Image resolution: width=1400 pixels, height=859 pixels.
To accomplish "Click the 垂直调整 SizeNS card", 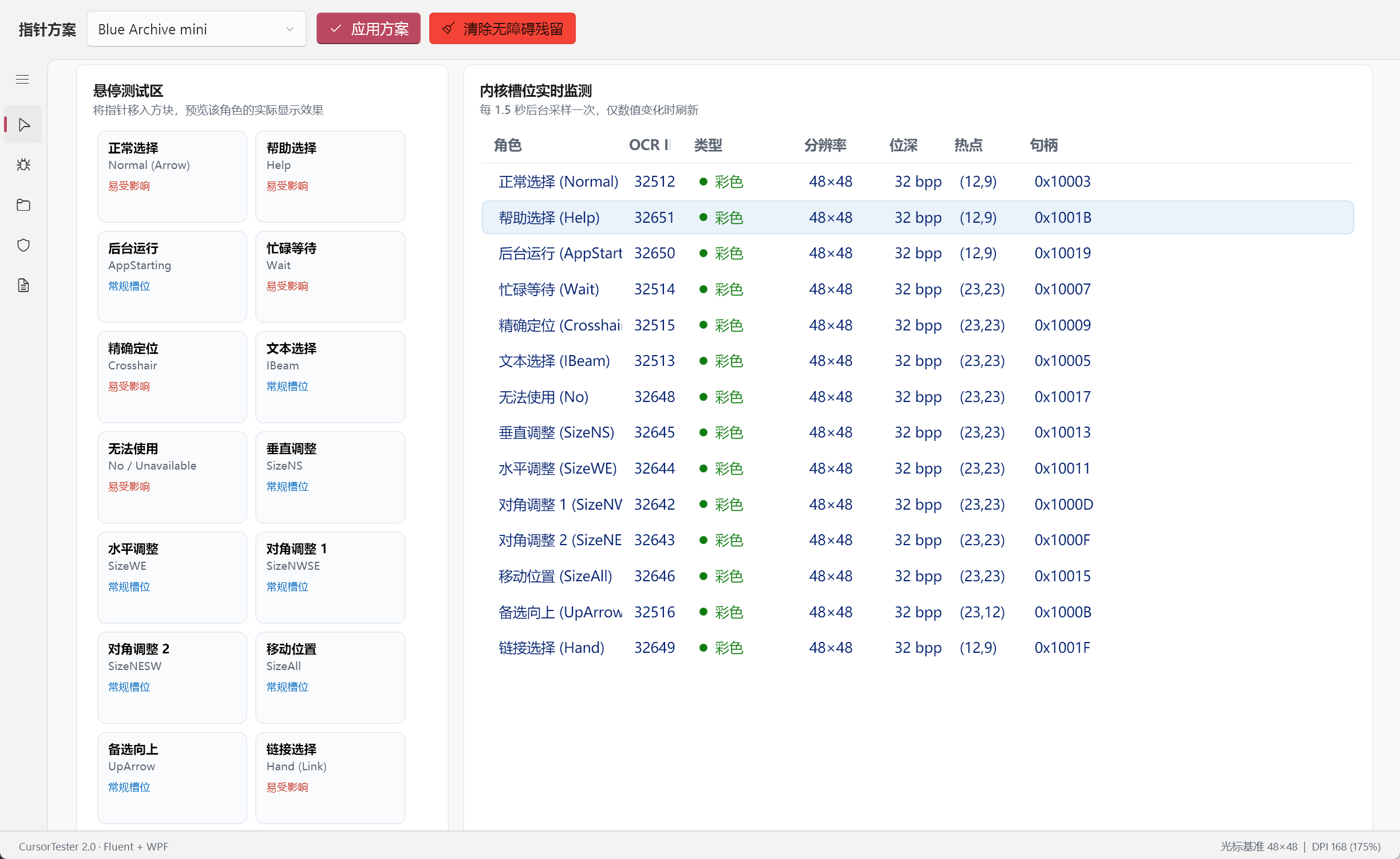I will tap(330, 477).
